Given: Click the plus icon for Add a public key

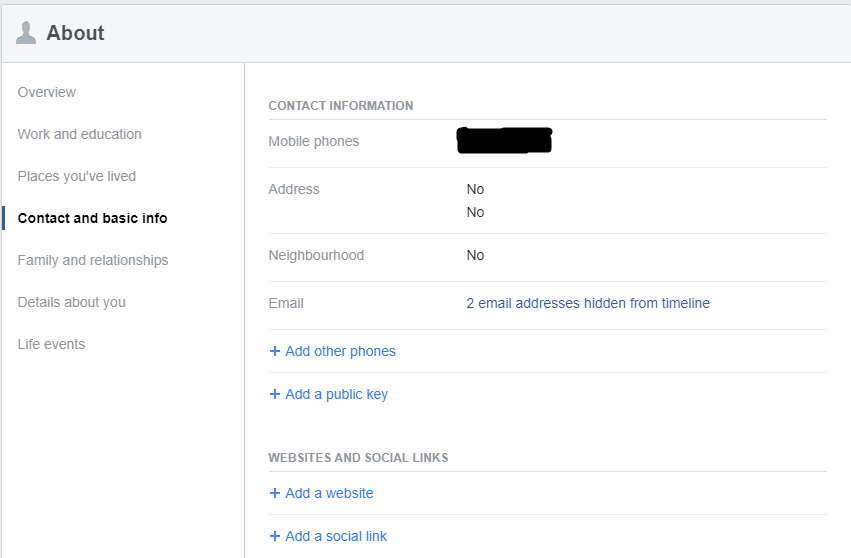Looking at the screenshot, I should coord(275,394).
